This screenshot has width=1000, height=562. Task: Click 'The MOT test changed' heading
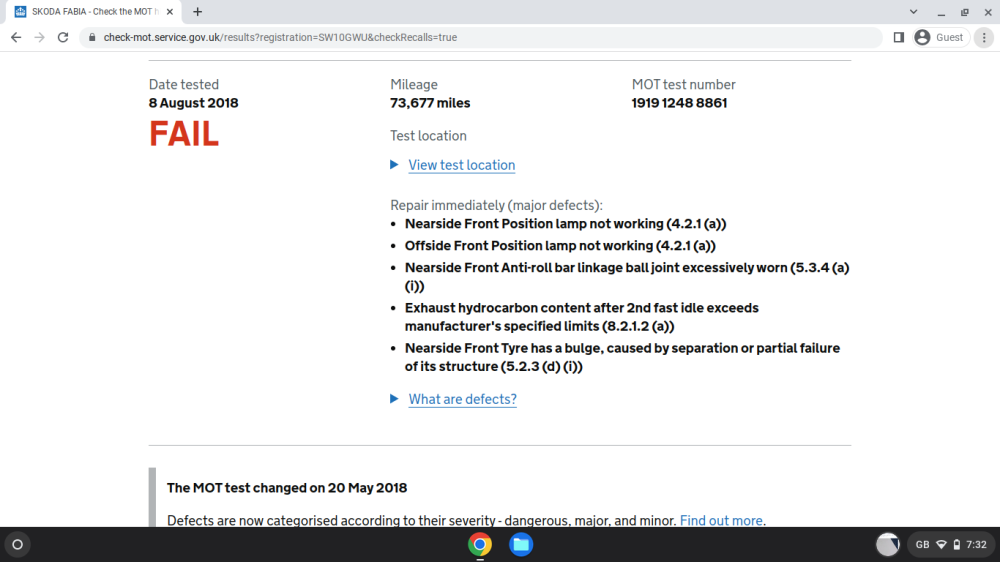click(x=287, y=488)
